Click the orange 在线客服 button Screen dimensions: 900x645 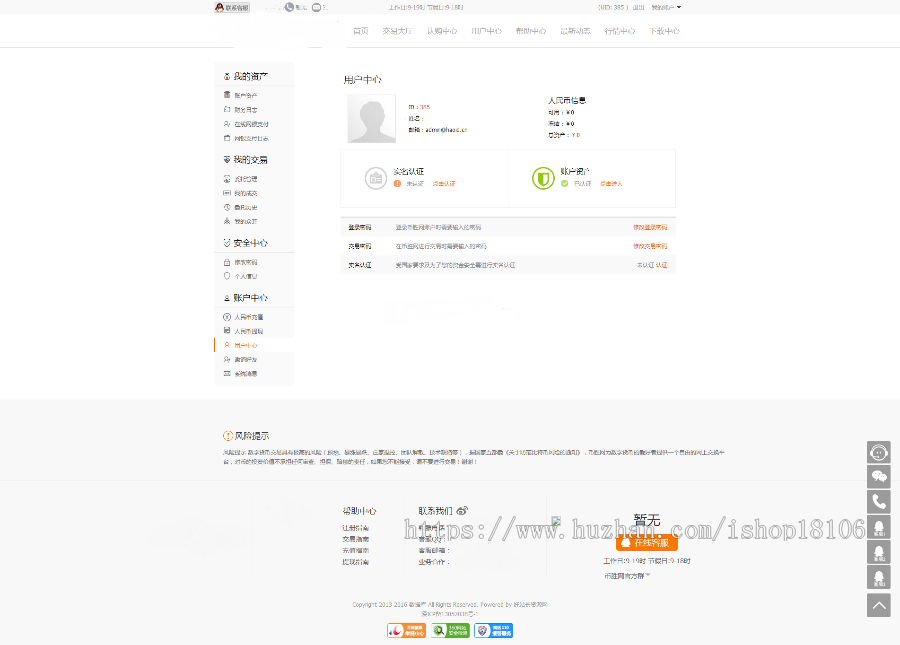tap(646, 541)
